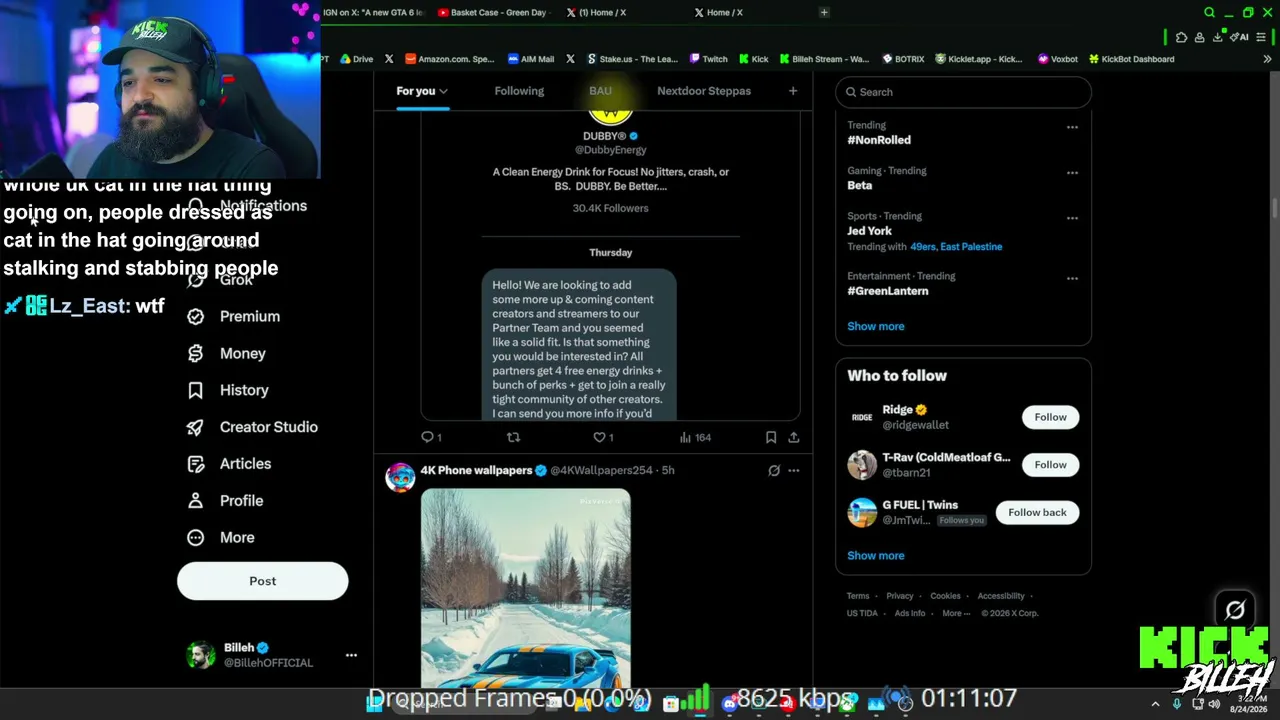
Task: Open the floating Grok button
Action: point(1235,609)
